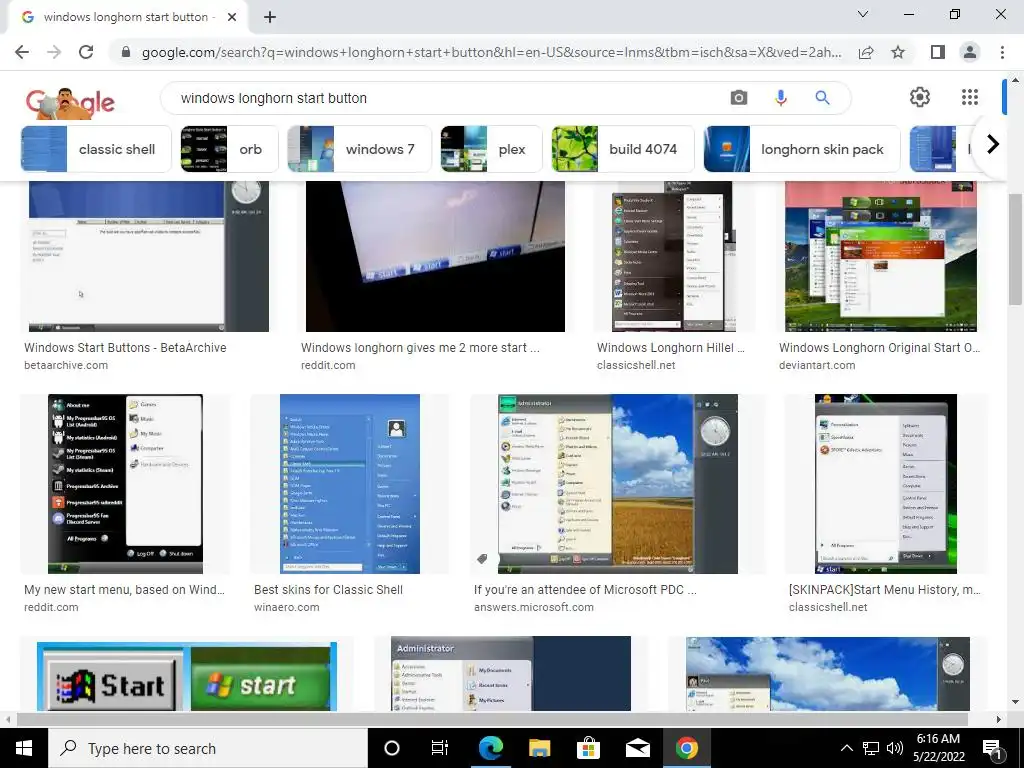Filter by 'build 4074' chip

[x=622, y=149]
